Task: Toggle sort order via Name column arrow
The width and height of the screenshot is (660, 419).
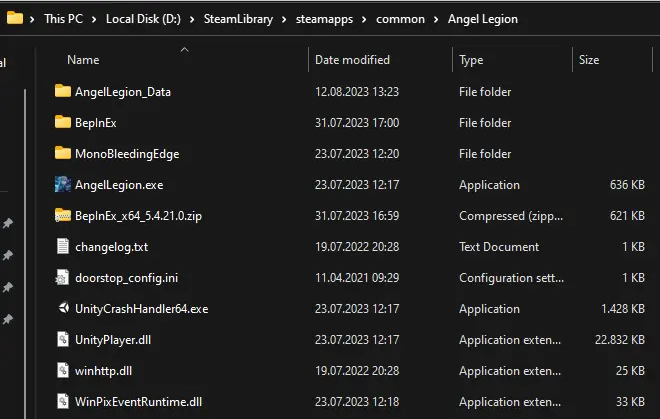Action: coord(184,50)
